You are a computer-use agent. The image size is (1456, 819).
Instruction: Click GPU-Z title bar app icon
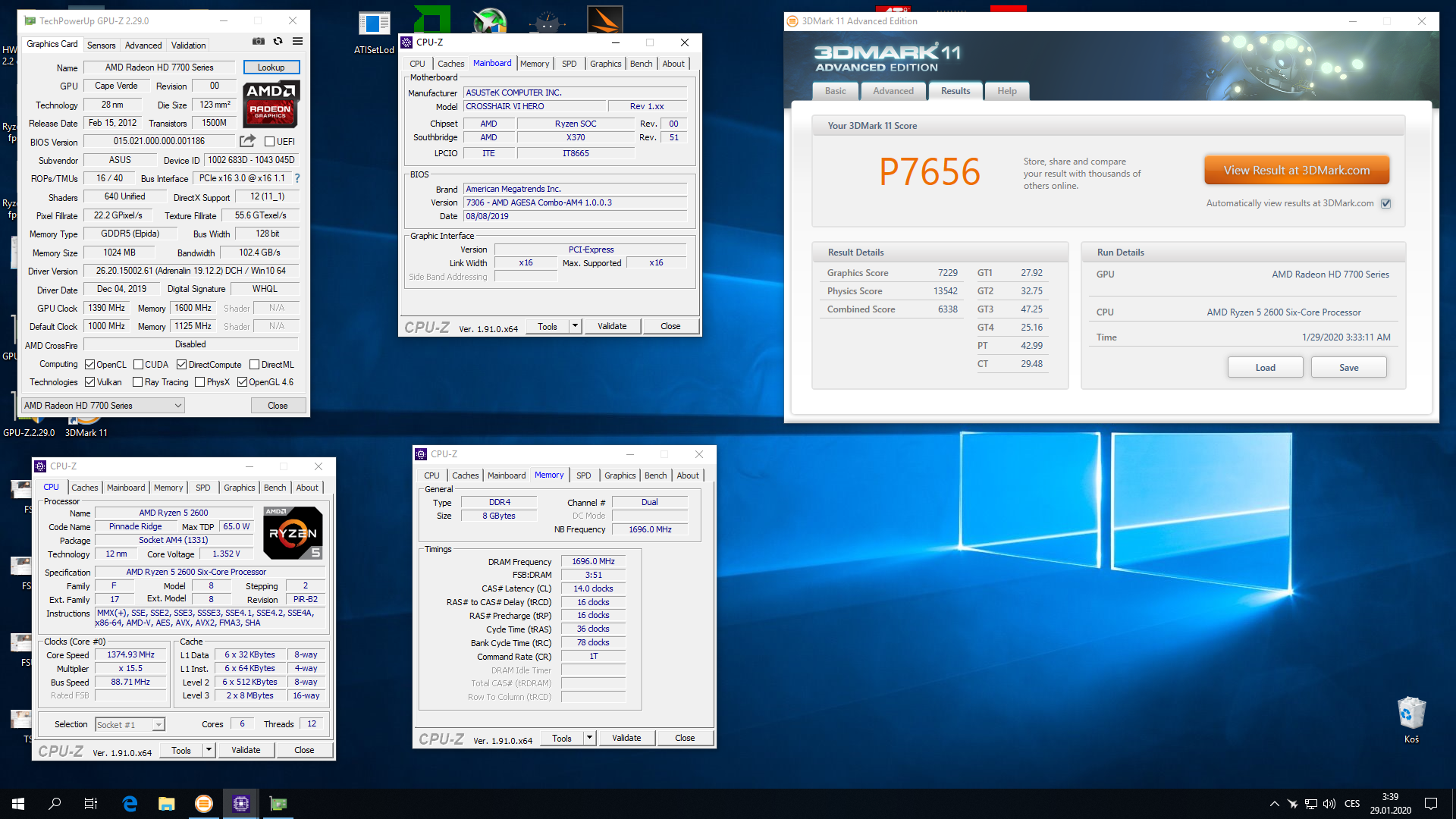pos(30,21)
